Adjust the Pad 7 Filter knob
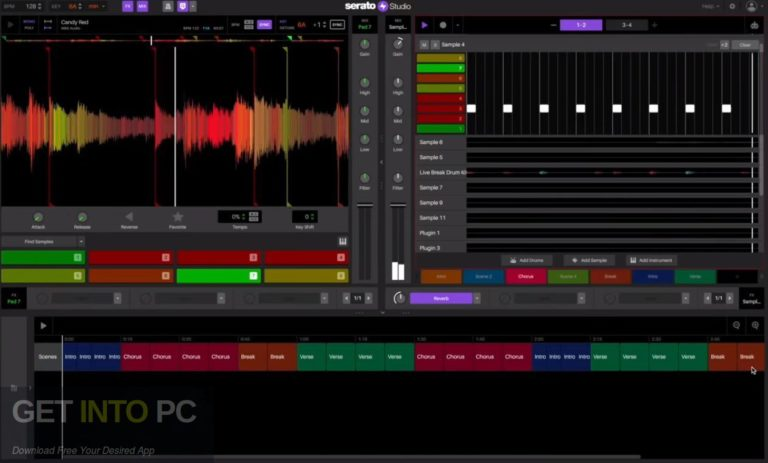This screenshot has height=463, width=768. (x=364, y=178)
